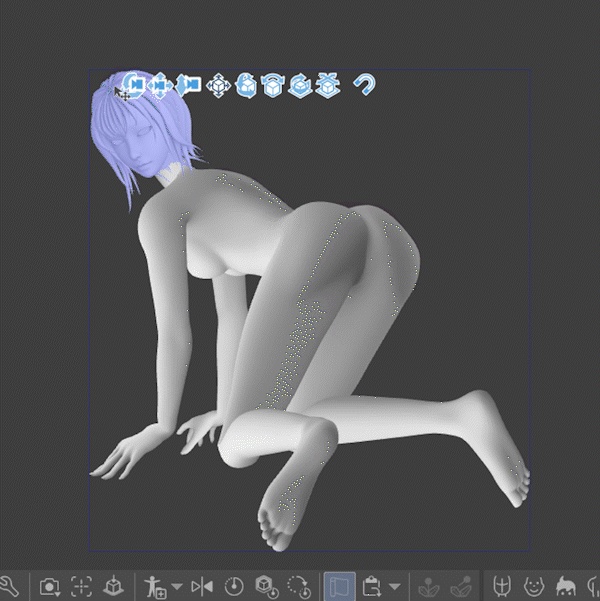Click the second greyed-out joint flower icon

(461, 586)
